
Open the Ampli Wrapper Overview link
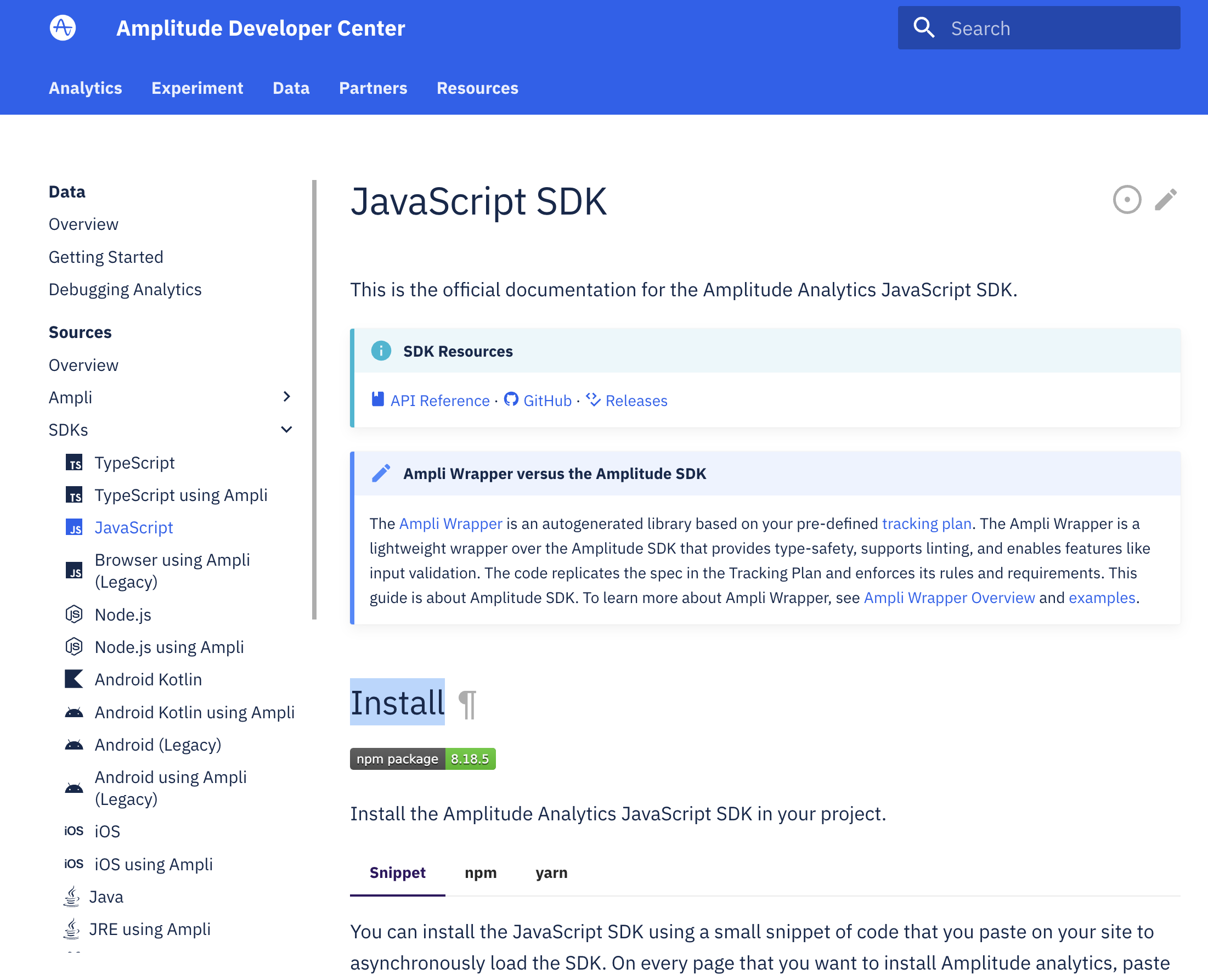[949, 597]
